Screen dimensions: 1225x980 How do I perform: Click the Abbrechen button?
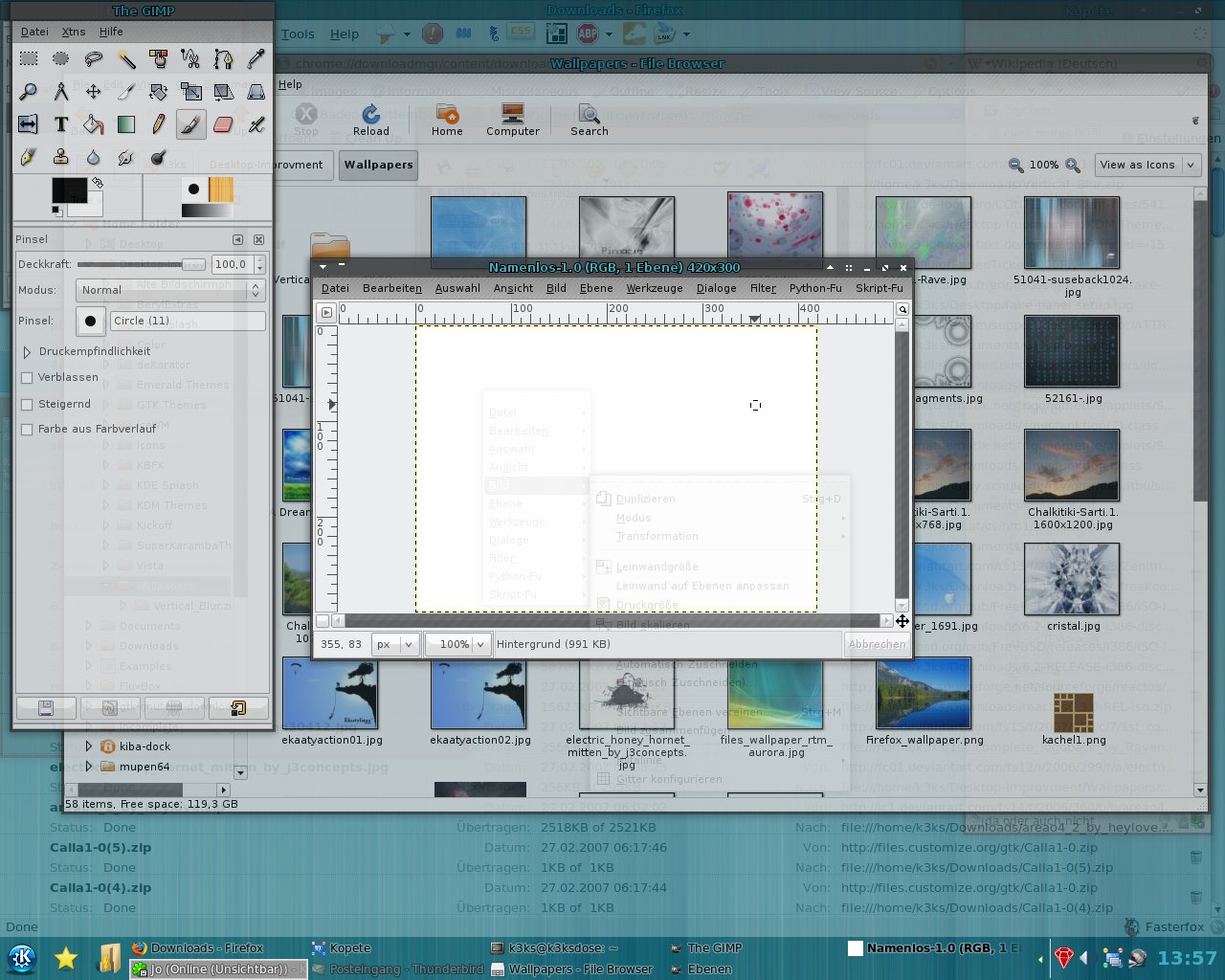click(877, 644)
